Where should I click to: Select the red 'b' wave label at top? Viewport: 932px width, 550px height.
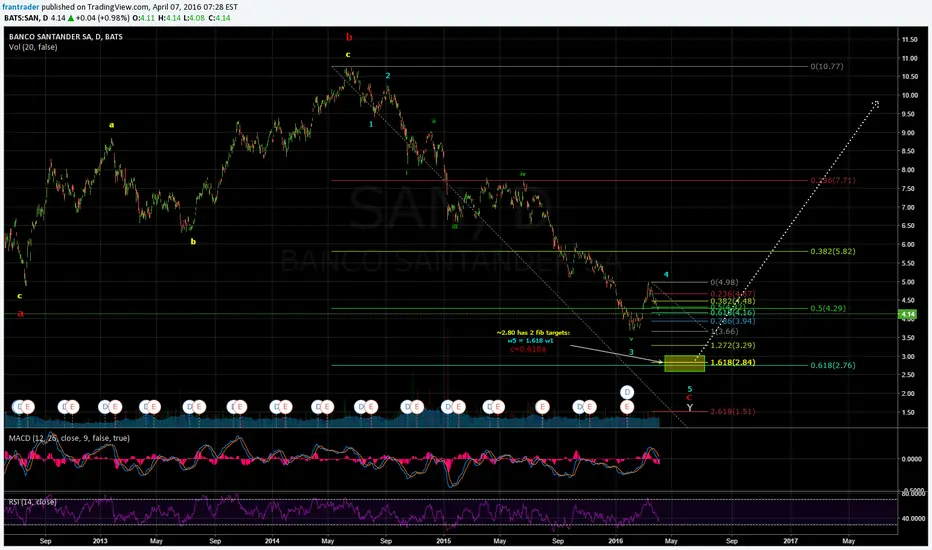pos(349,37)
